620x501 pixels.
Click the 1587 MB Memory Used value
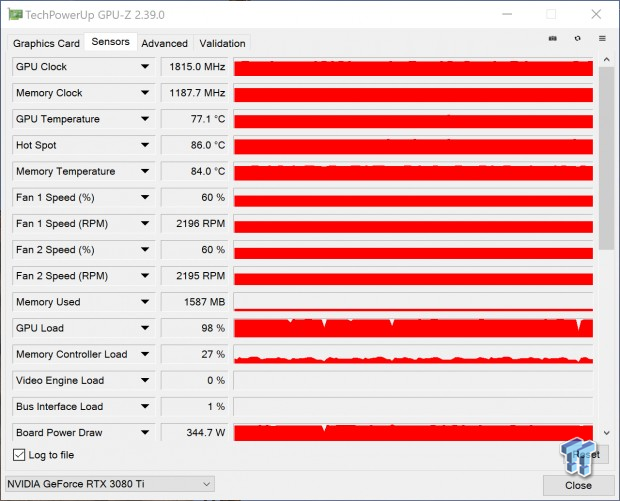(194, 301)
